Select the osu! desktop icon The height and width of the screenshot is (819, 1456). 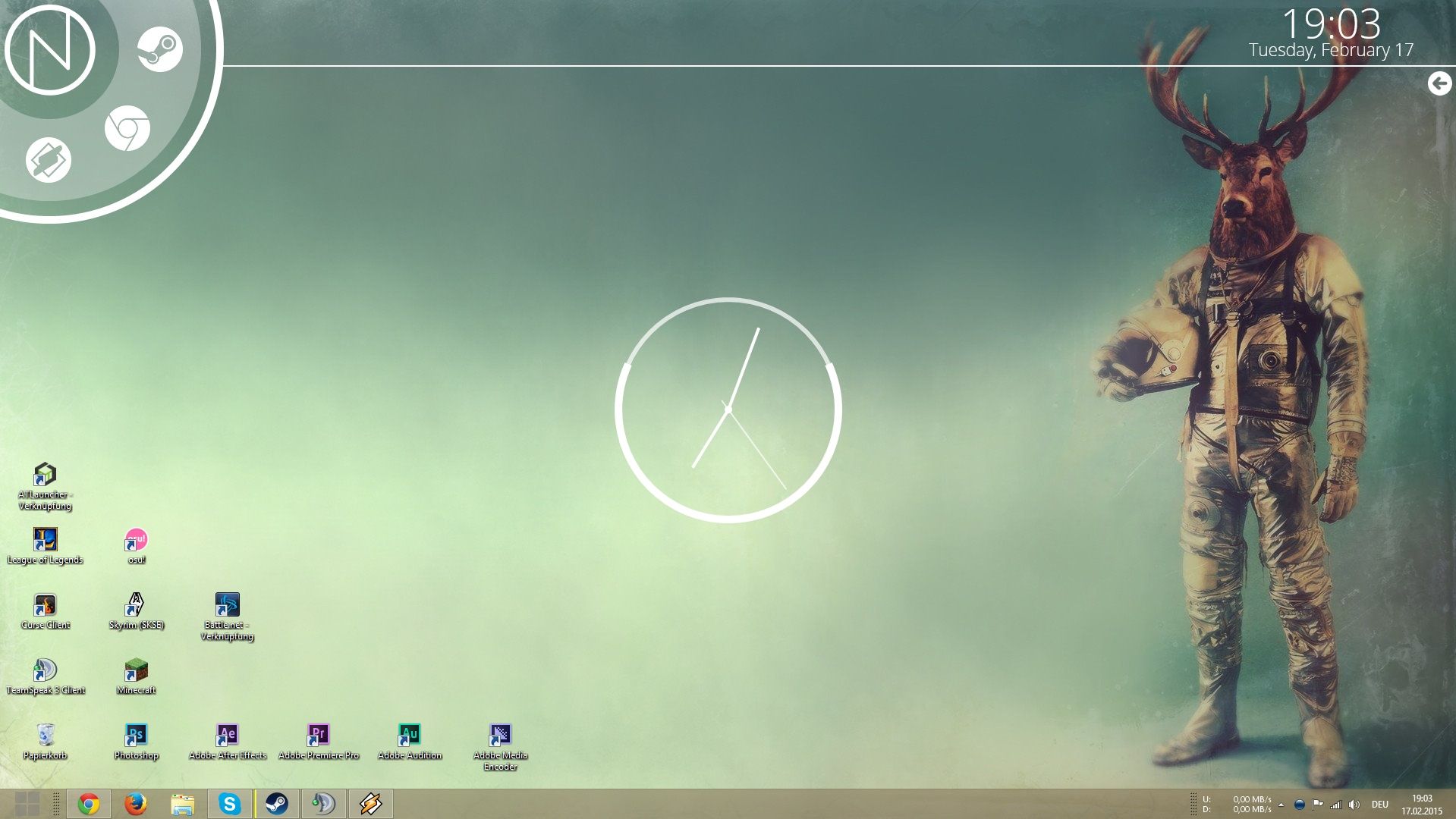pyautogui.click(x=136, y=540)
